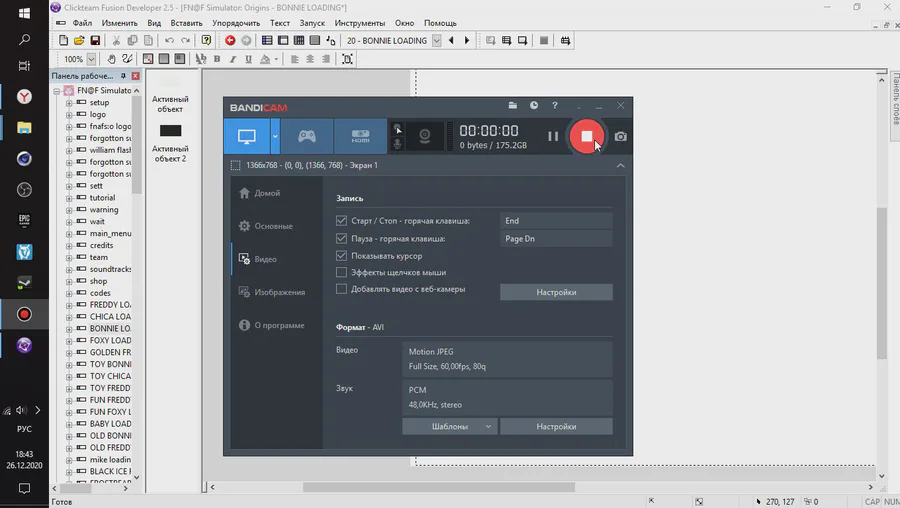Select the tutorial frame in workspace tree
Image resolution: width=900 pixels, height=508 pixels.
click(x=102, y=197)
